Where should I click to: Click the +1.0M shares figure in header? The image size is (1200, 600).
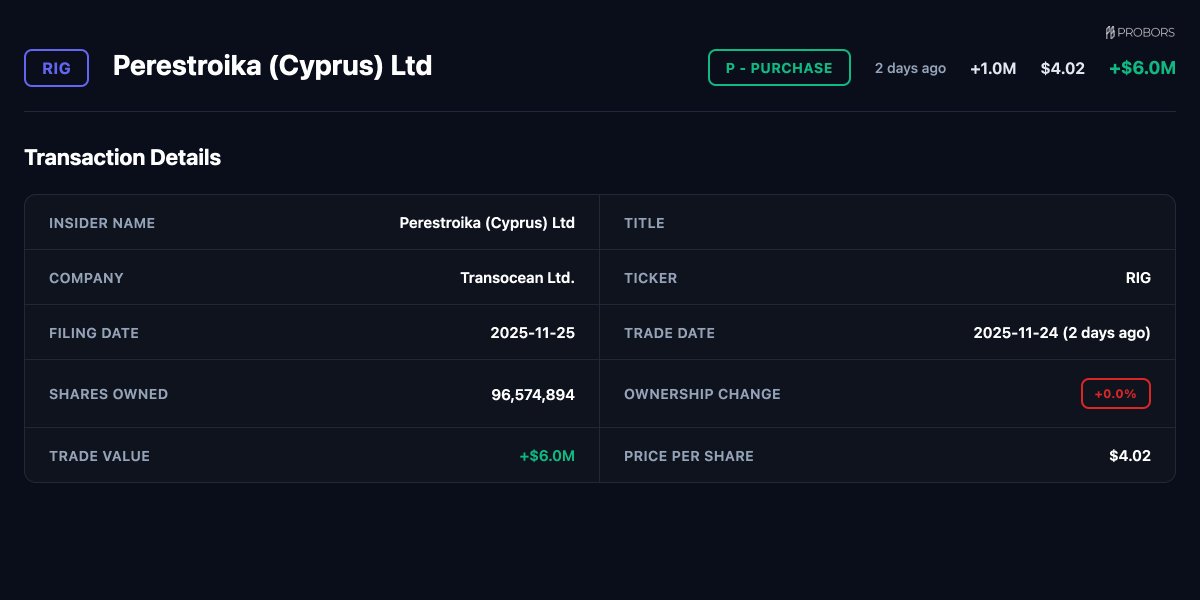tap(992, 68)
